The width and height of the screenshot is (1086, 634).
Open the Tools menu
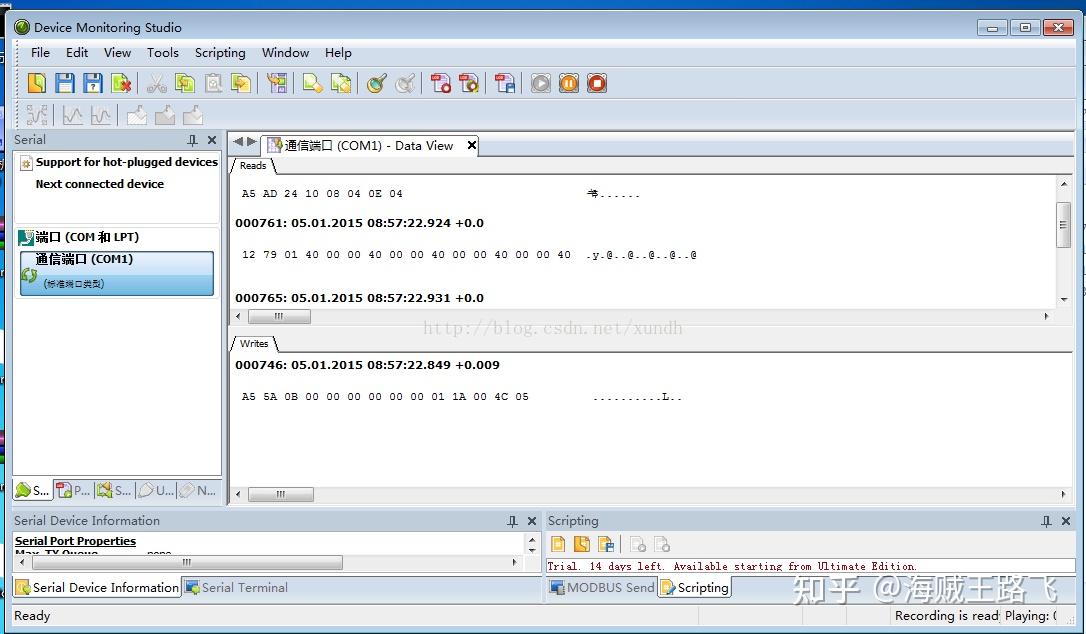click(x=163, y=53)
